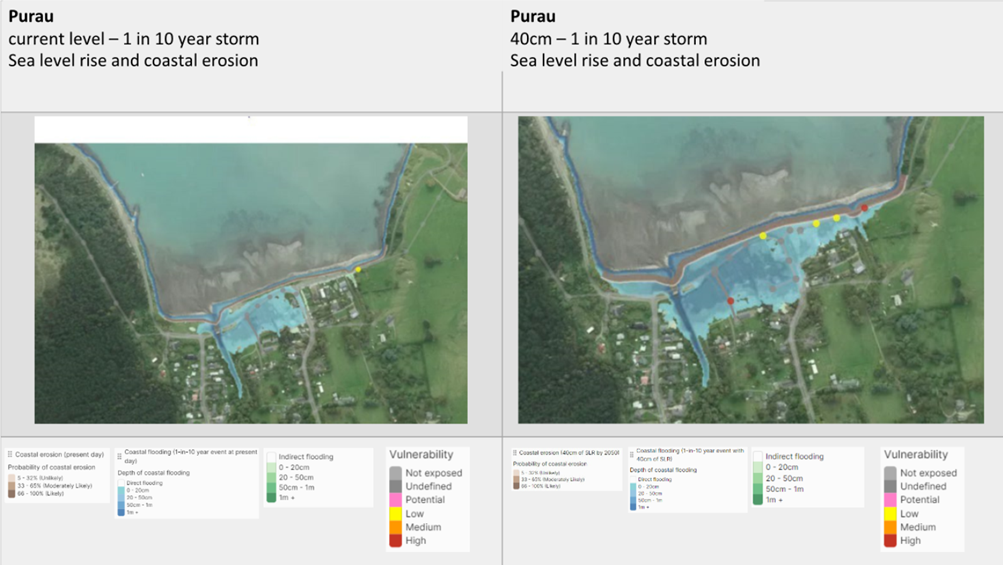This screenshot has height=565, width=1003.
Task: Click the grey Not exposed swatch in left Vulnerability legend
Action: [x=397, y=473]
